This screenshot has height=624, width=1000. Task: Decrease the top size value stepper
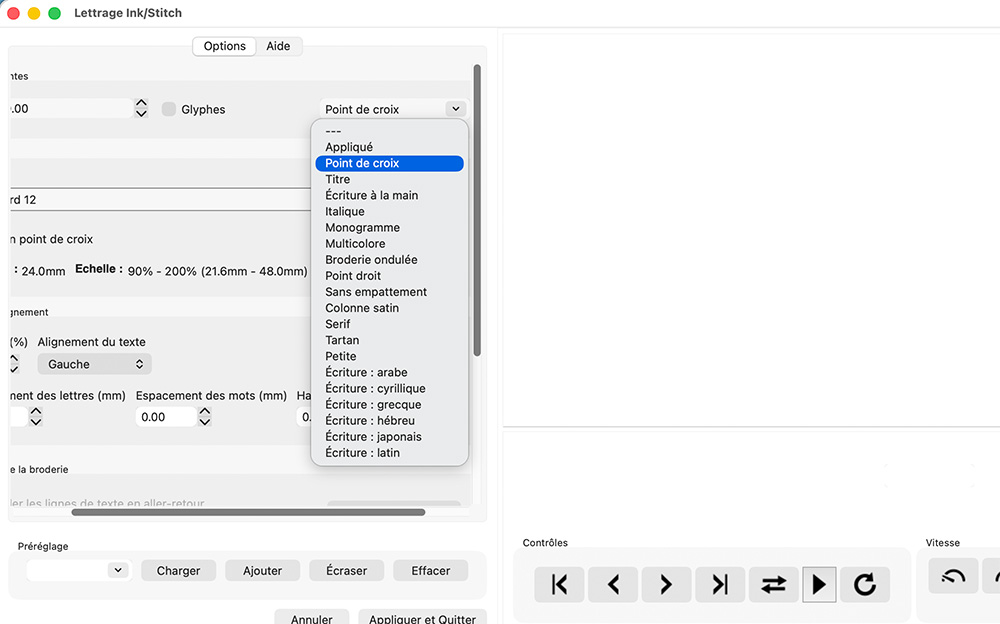click(142, 114)
